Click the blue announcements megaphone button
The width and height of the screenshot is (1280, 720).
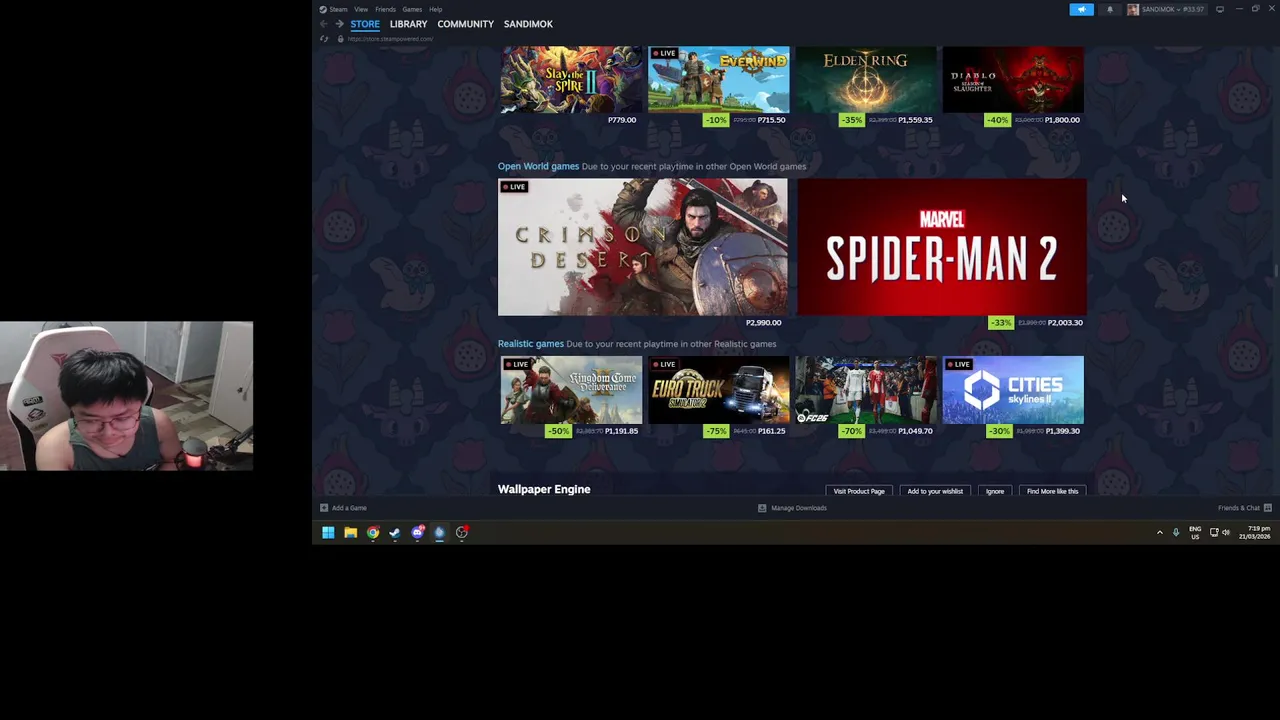(1081, 9)
